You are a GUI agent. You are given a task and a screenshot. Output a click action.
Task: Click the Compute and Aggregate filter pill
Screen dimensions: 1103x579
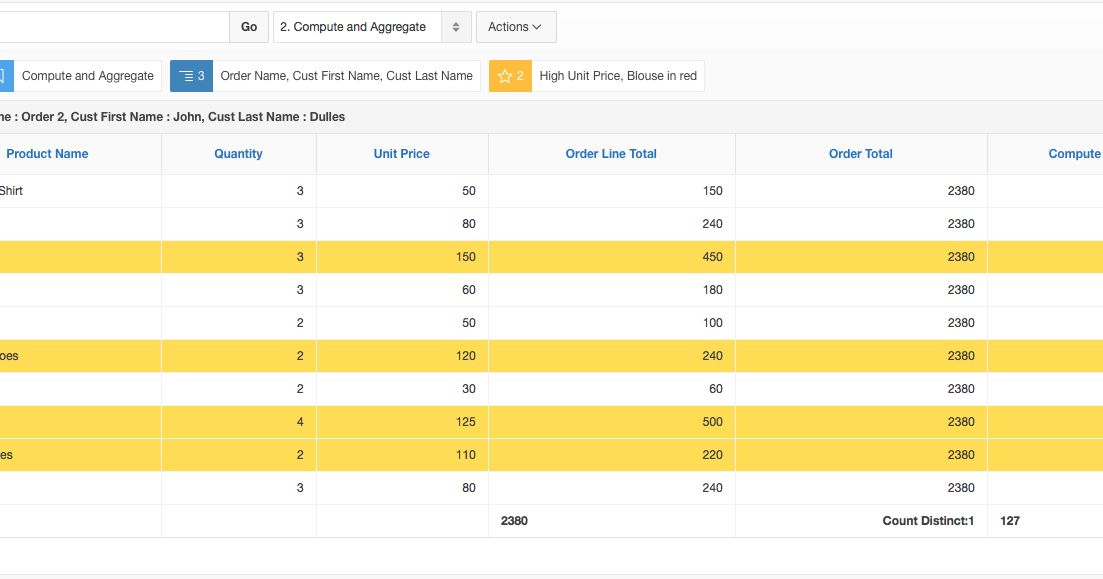coord(87,75)
